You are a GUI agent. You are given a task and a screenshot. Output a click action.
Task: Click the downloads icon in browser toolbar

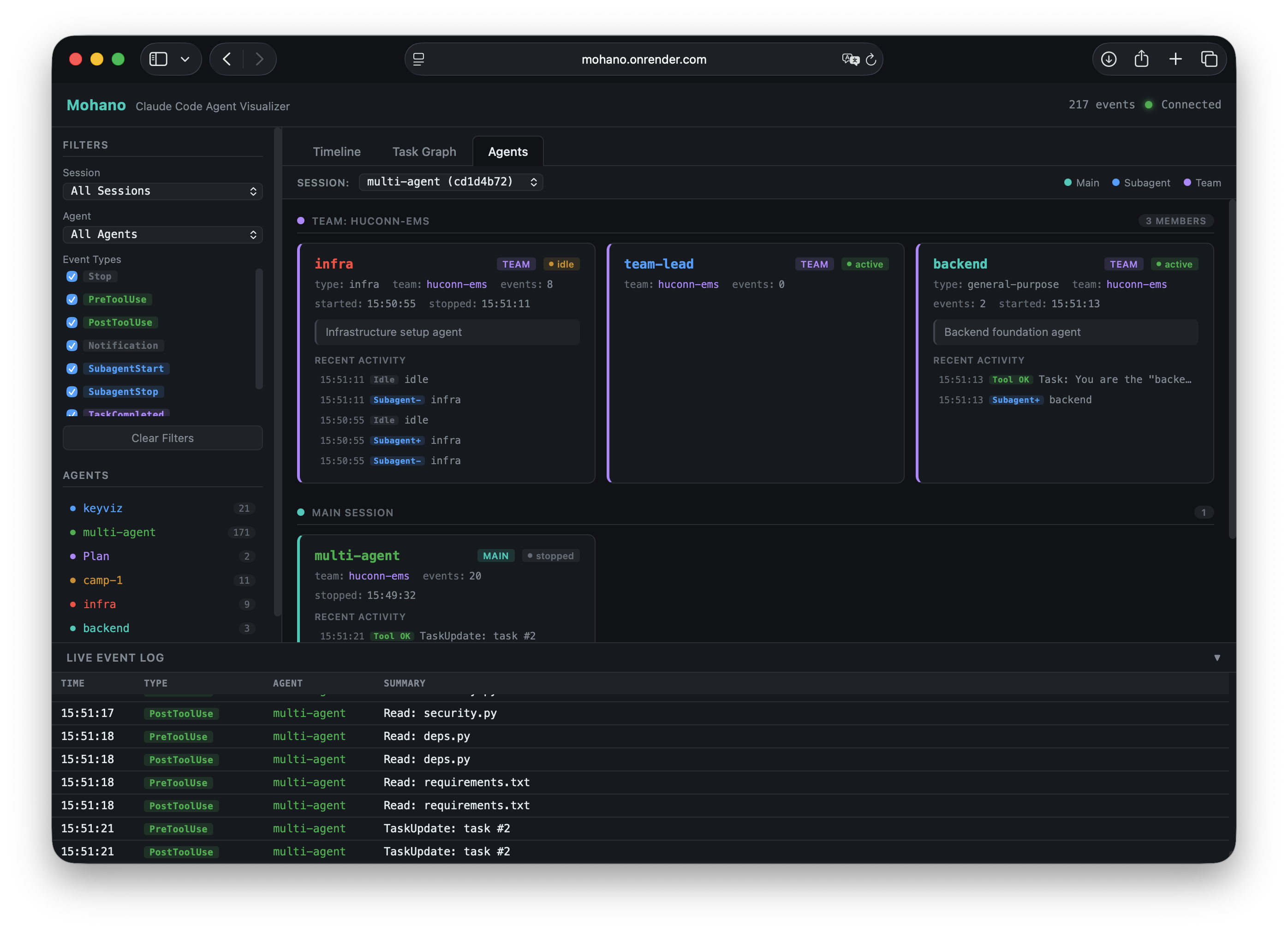(1108, 59)
